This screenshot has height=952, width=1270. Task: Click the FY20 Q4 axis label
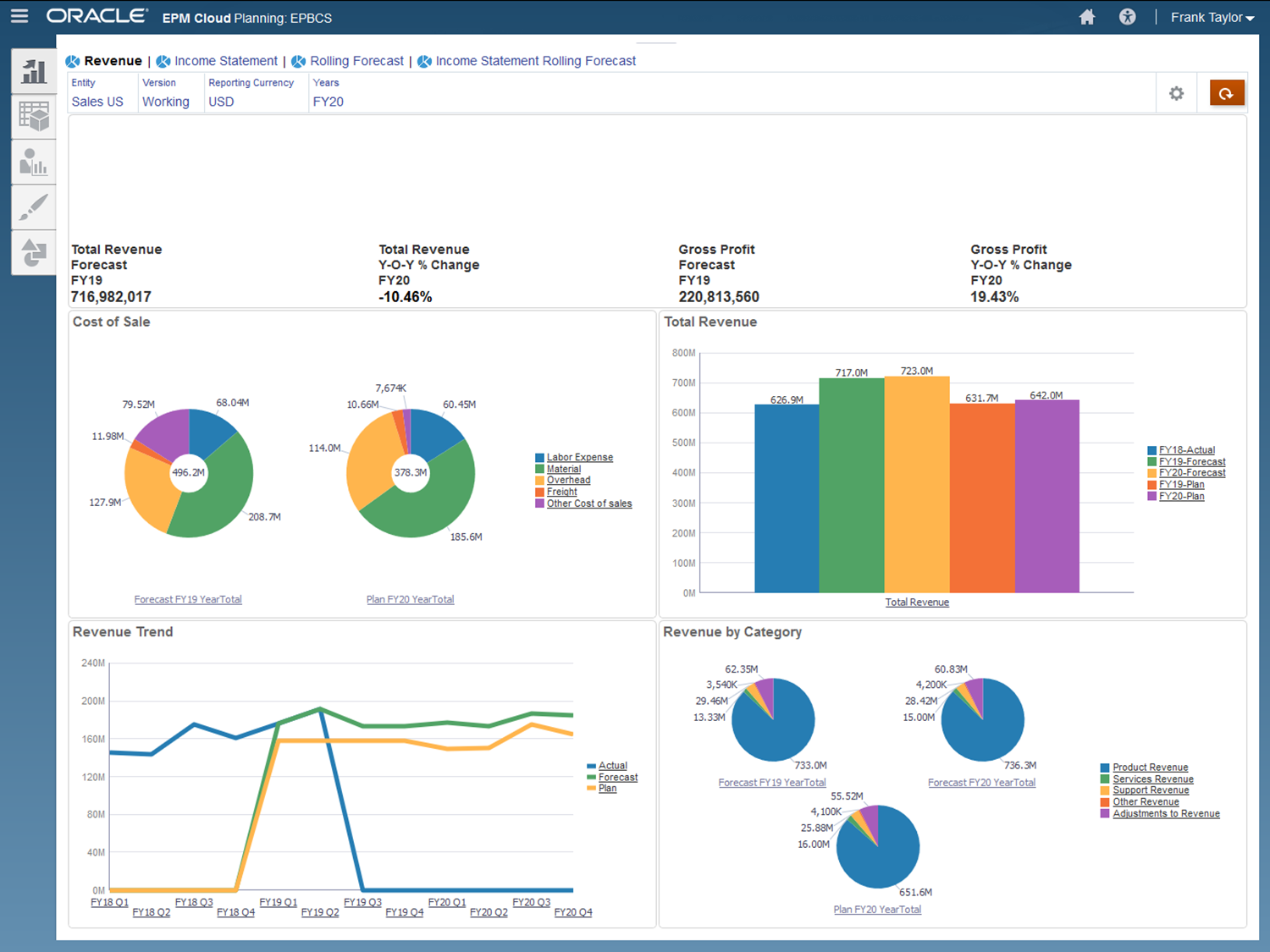point(573,912)
